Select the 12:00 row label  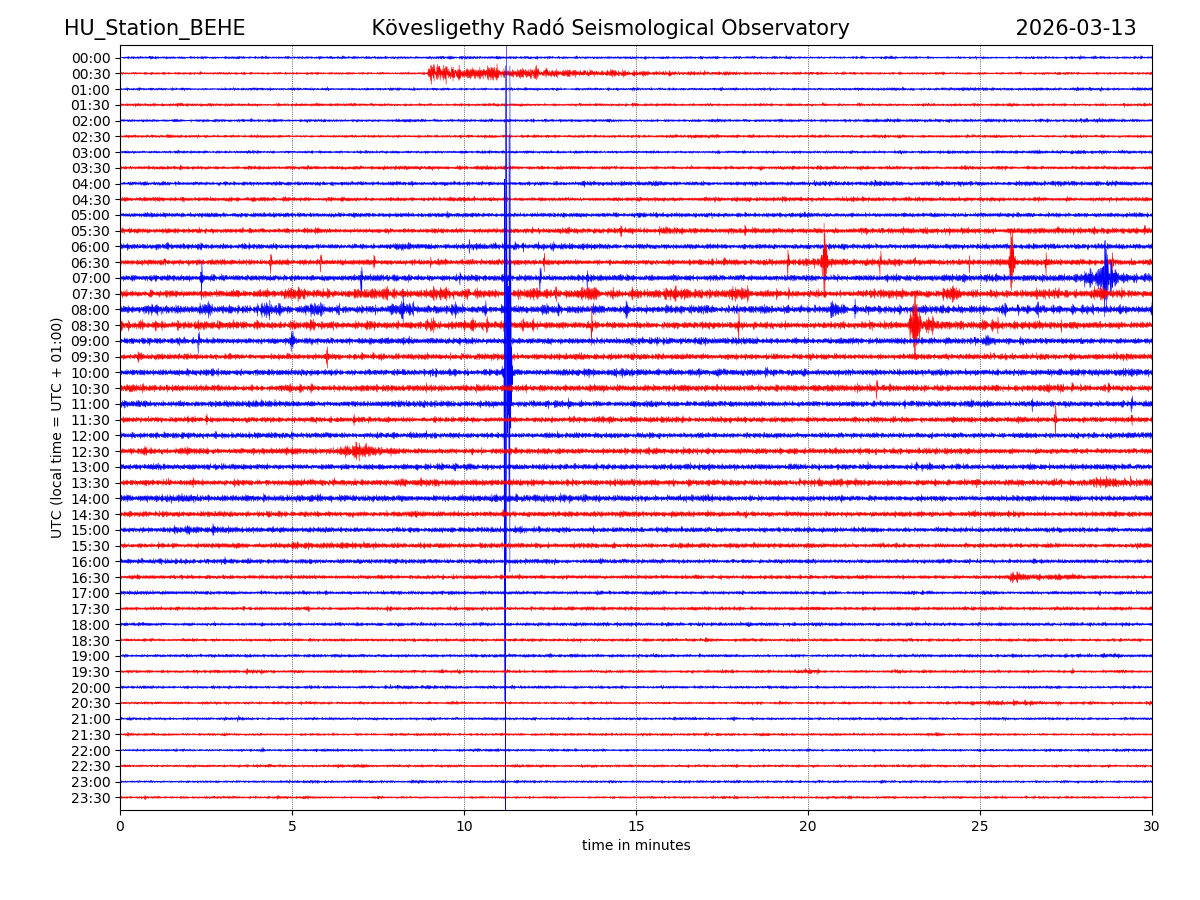click(x=91, y=436)
